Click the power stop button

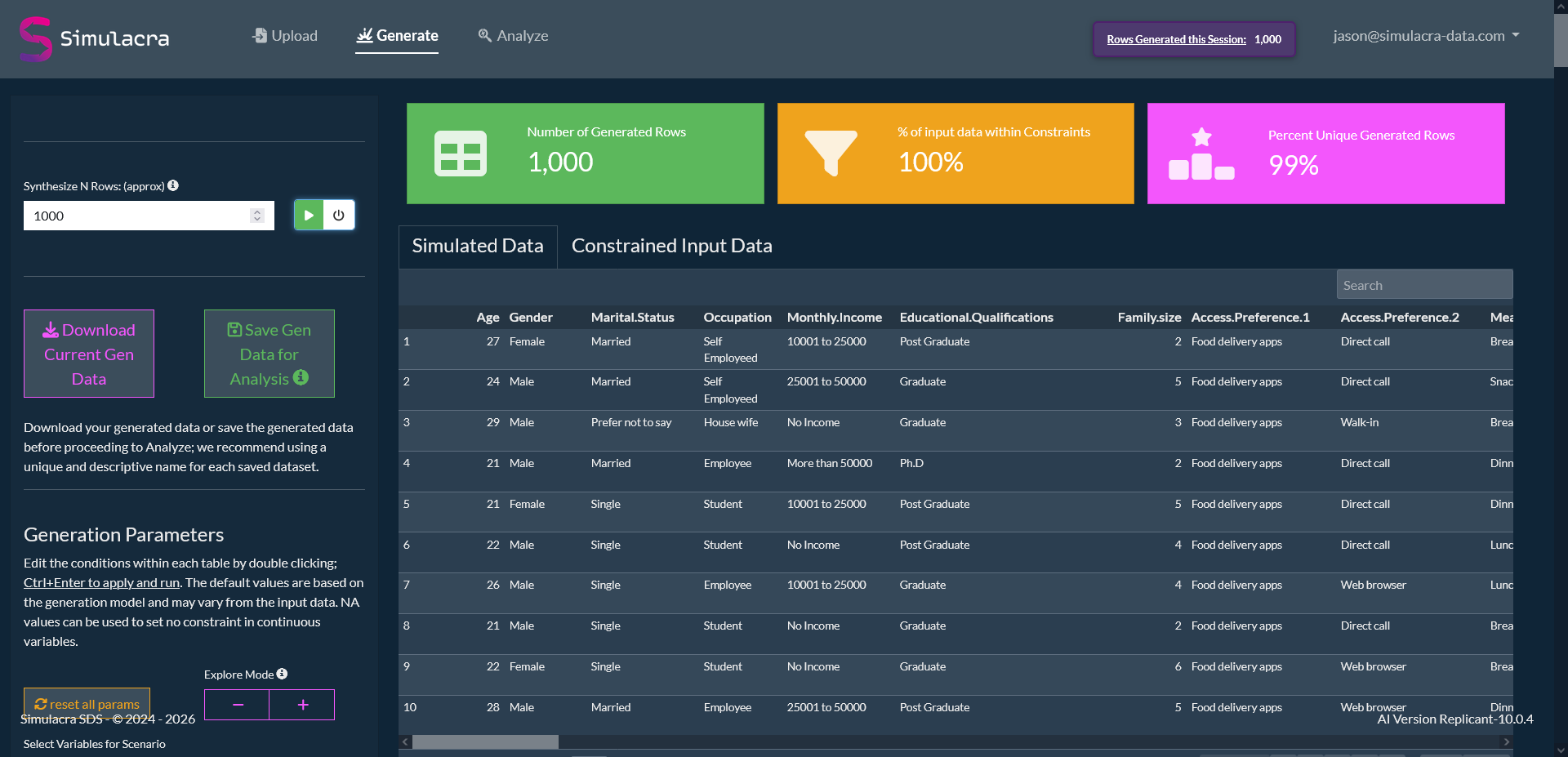[x=339, y=216]
